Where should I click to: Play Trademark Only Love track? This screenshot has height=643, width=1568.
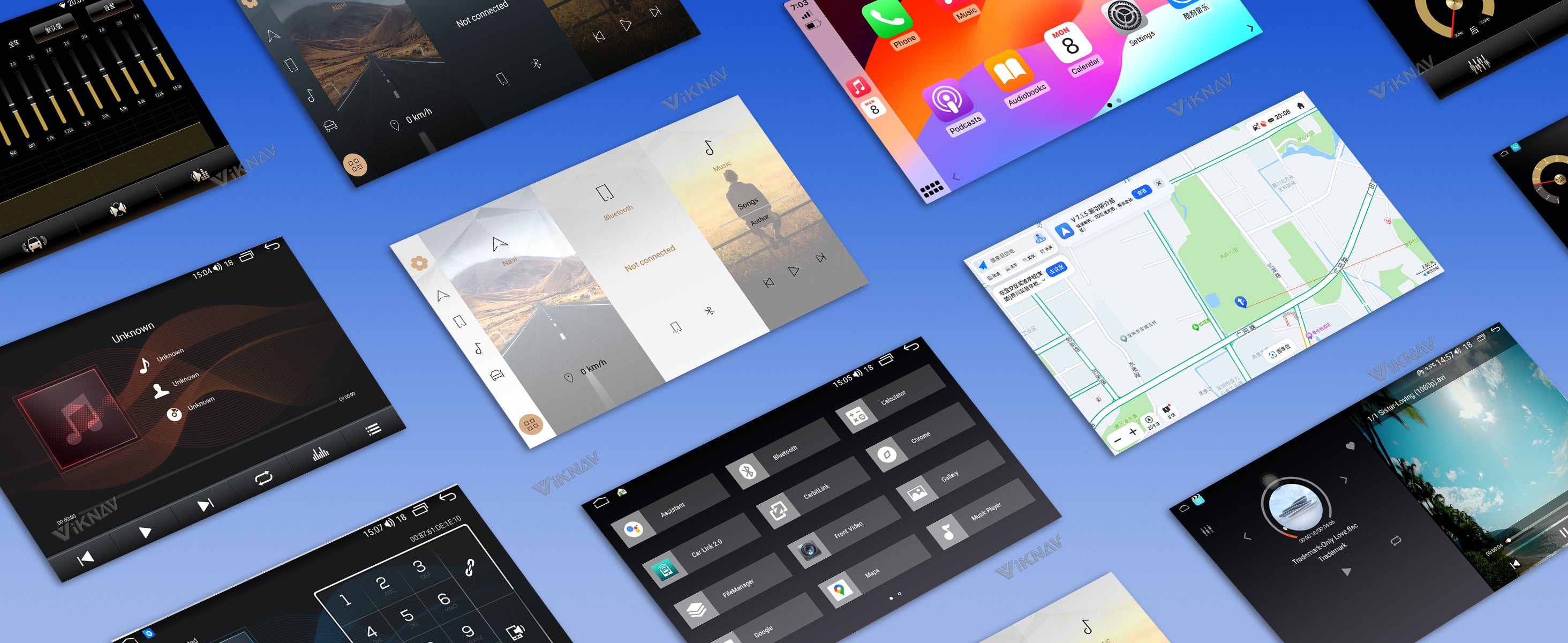(1346, 572)
